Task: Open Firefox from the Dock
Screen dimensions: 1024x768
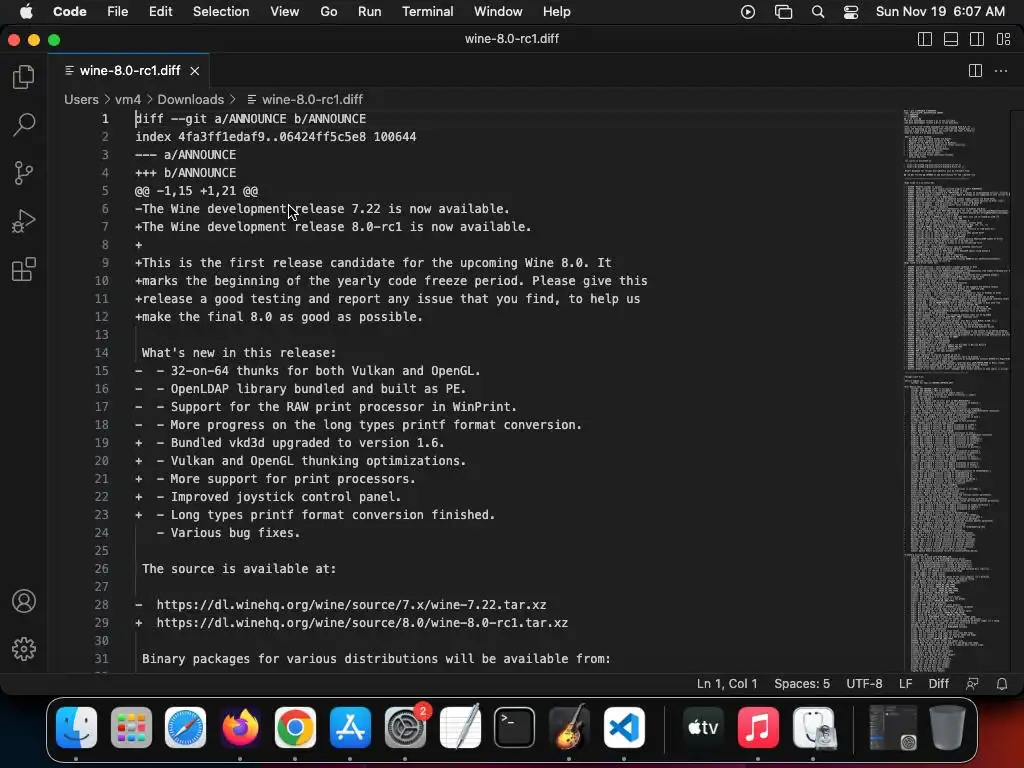Action: [x=240, y=728]
